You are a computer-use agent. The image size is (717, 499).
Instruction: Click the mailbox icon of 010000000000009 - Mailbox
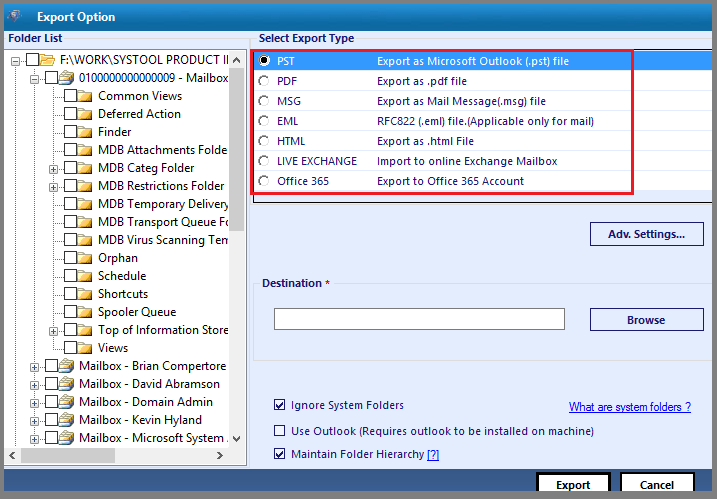(67, 78)
